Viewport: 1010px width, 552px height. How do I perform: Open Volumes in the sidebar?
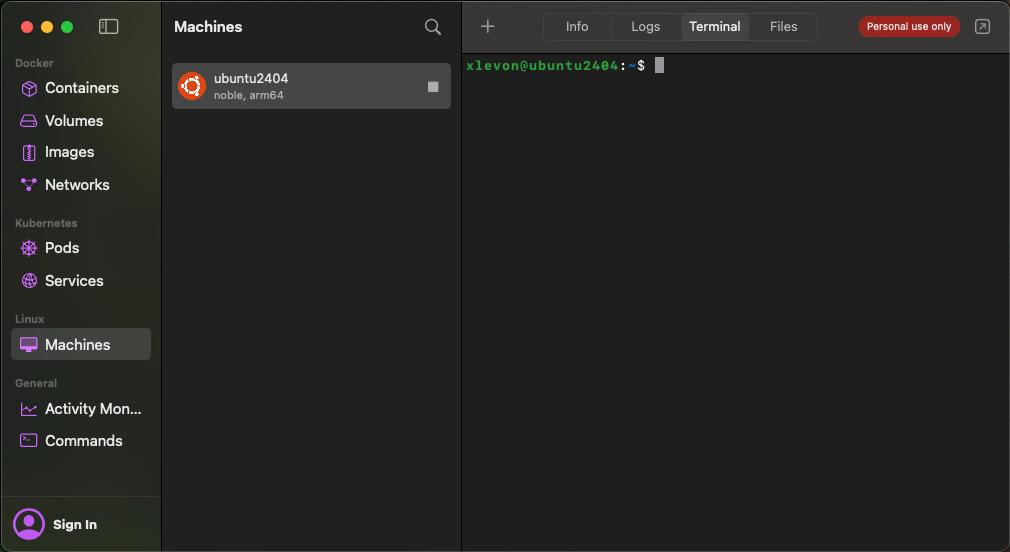click(x=81, y=120)
